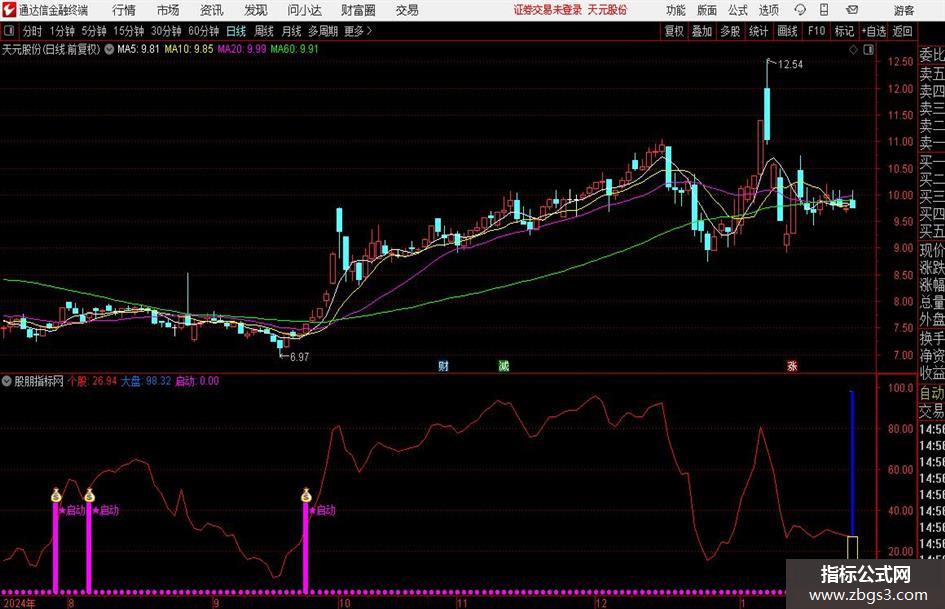This screenshot has width=945, height=609.
Task: Open the 自动交易 side tab
Action: [931, 402]
